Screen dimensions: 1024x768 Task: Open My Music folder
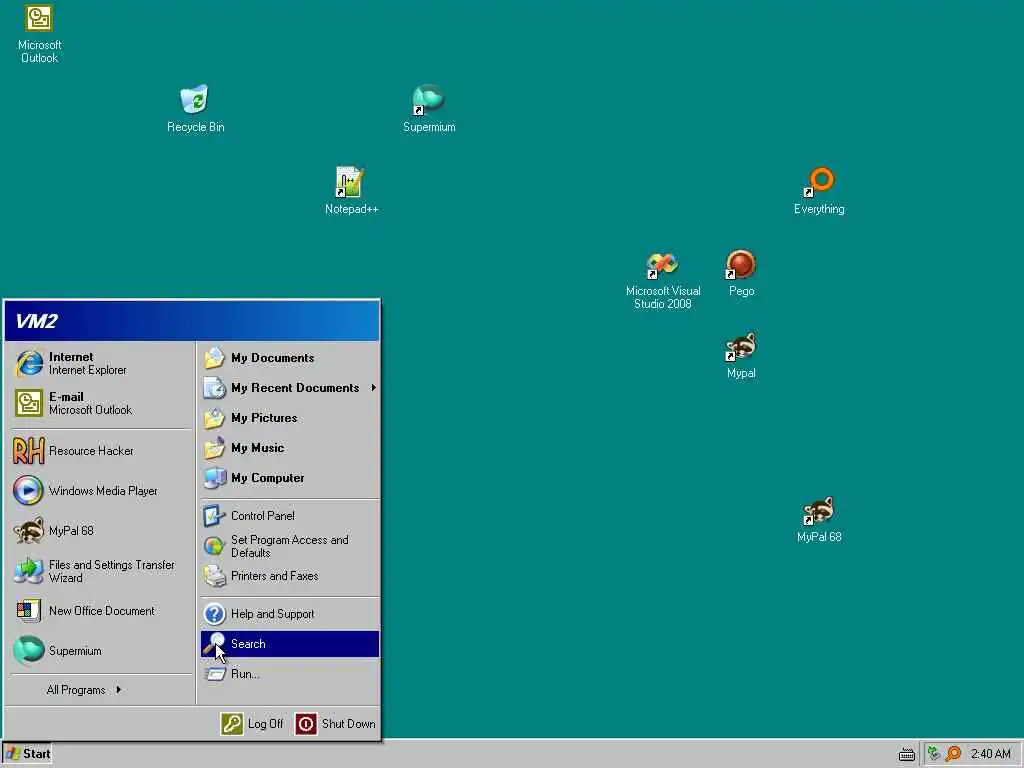click(290, 448)
